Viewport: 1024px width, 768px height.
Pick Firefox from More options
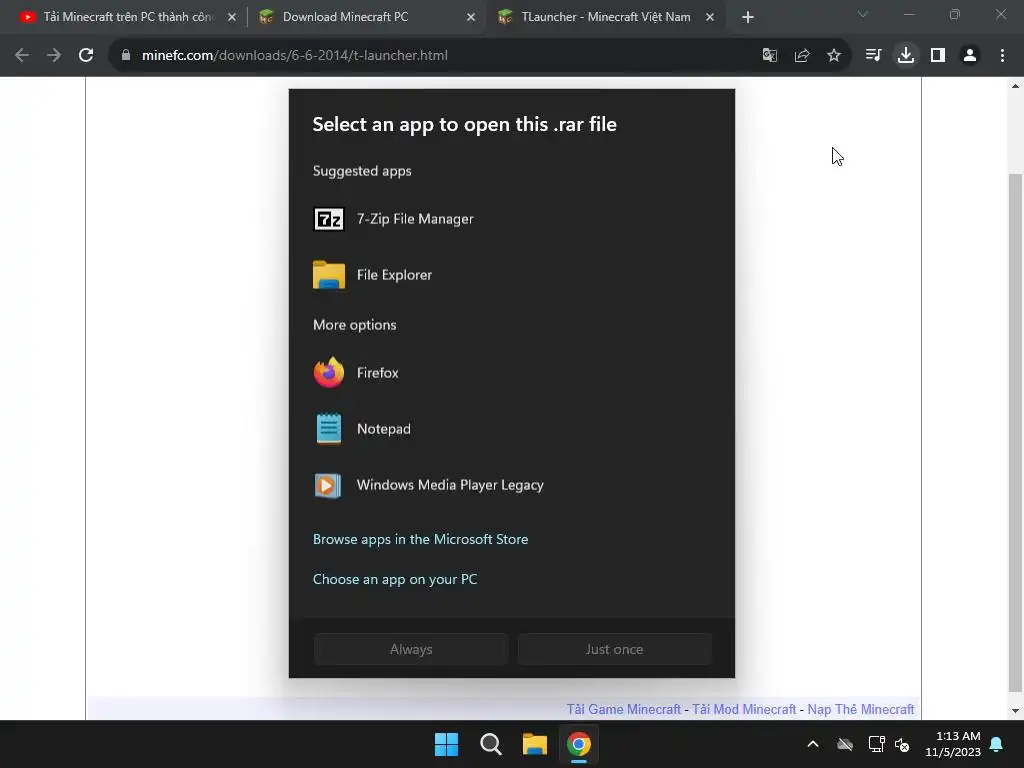click(511, 373)
